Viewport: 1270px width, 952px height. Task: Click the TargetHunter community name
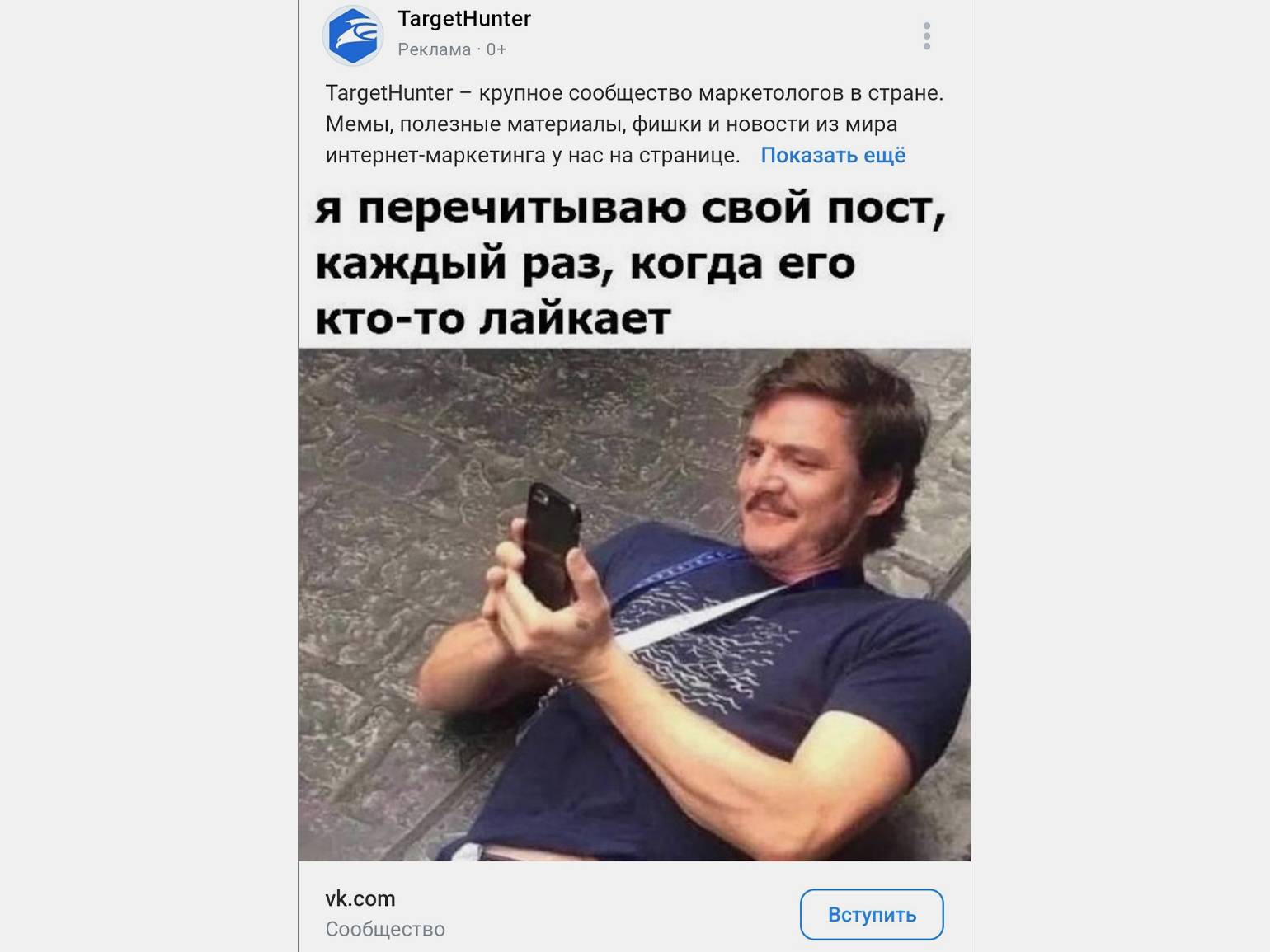[x=464, y=18]
